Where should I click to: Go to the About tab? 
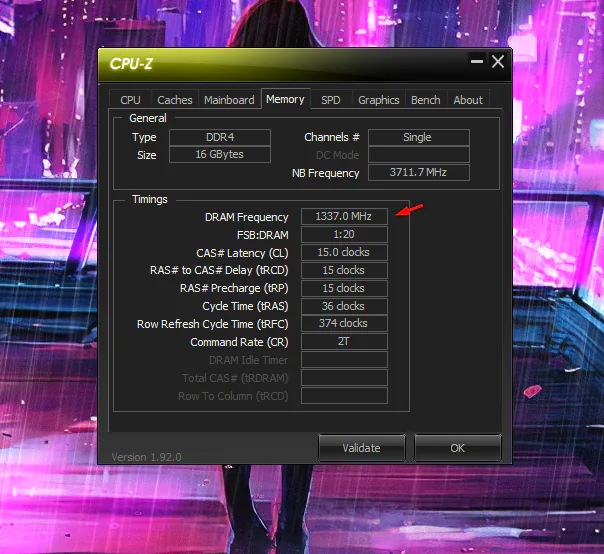point(468,100)
